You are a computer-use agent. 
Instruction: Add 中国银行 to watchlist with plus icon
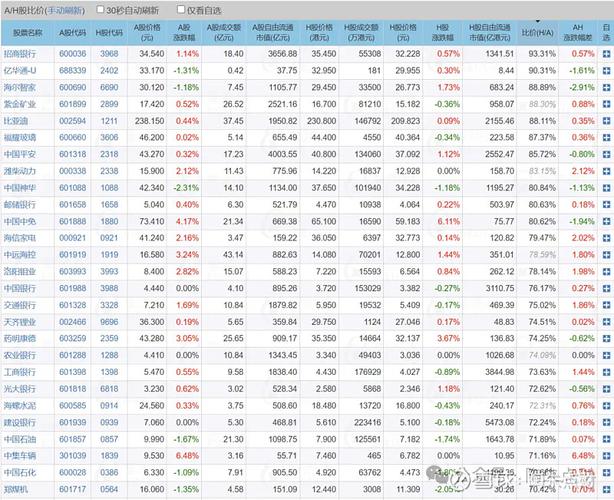[606, 289]
